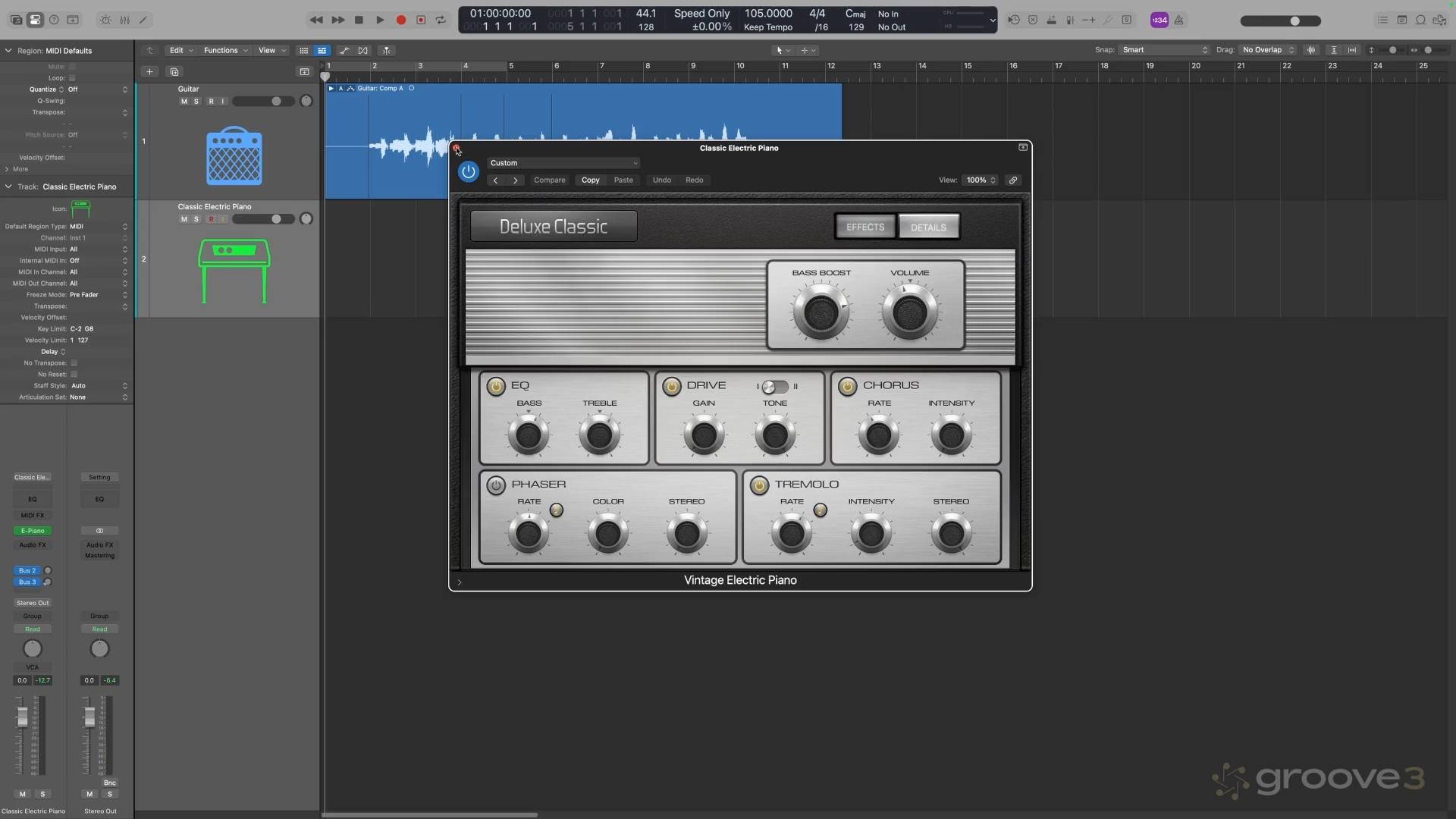The width and height of the screenshot is (1456, 819).
Task: Collapse the Region MIDI Defaults section
Action: pyautogui.click(x=8, y=51)
